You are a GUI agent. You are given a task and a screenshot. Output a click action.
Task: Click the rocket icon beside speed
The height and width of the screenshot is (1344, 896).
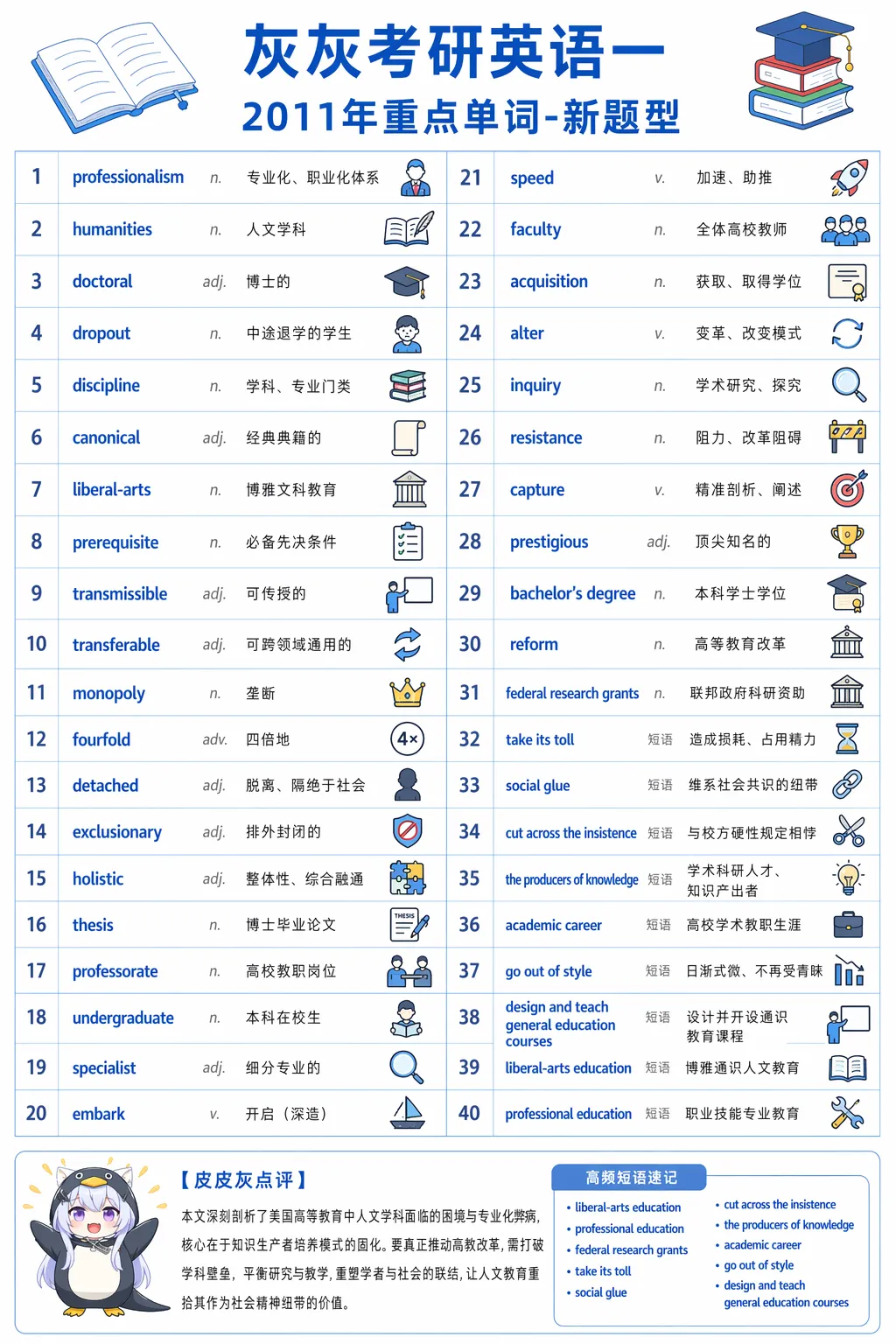tap(849, 178)
